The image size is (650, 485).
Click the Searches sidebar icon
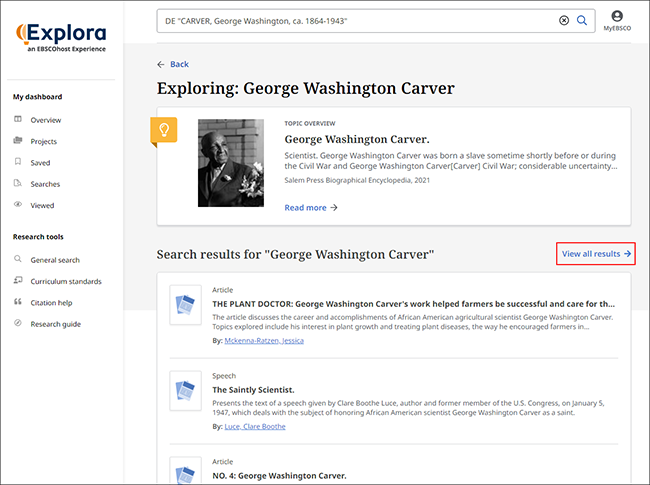pyautogui.click(x=18, y=183)
